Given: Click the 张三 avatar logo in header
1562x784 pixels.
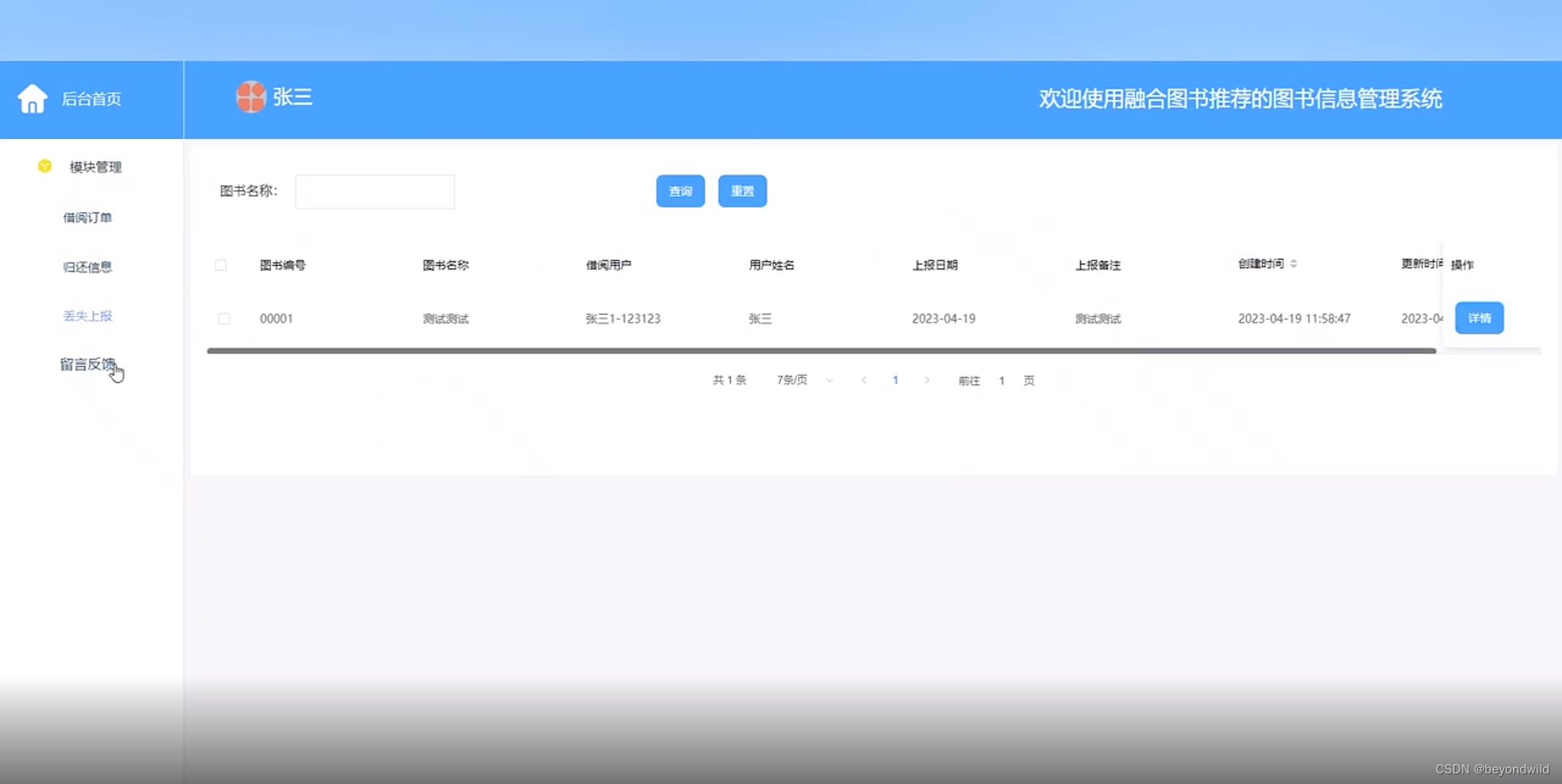Looking at the screenshot, I should (251, 97).
